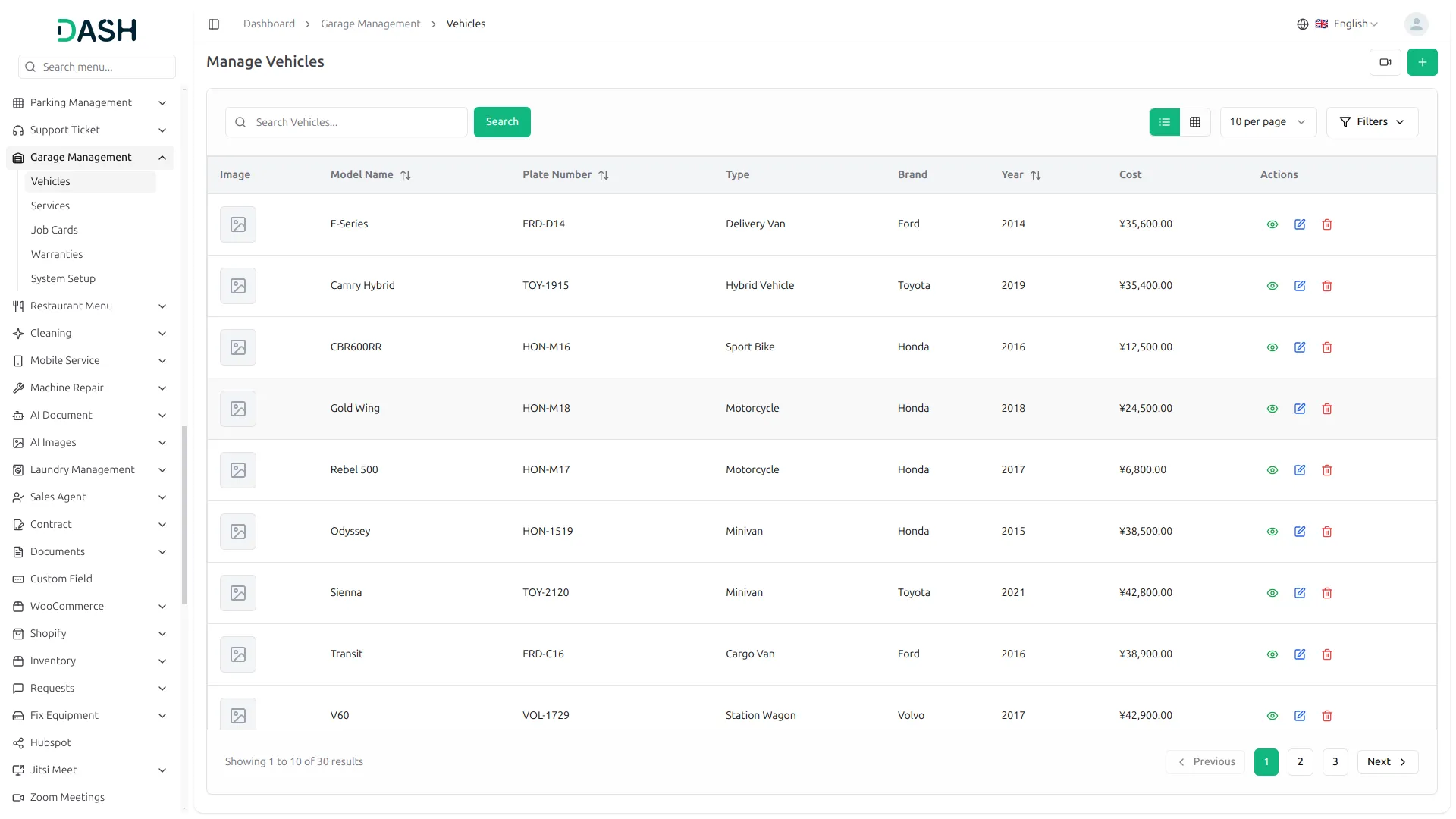Delete the Rebel 500 vehicle
The image size is (1456, 819).
(1327, 470)
